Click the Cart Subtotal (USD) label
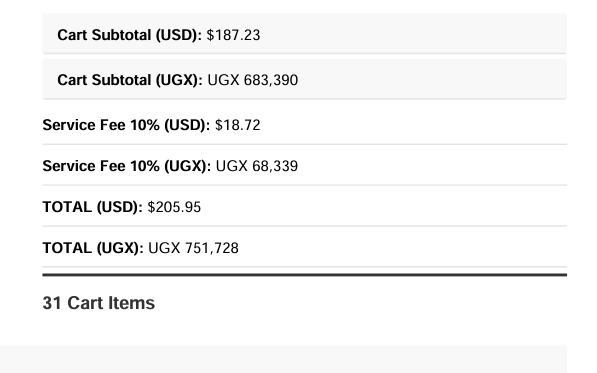Viewport: 597px width, 373px height. click(129, 35)
